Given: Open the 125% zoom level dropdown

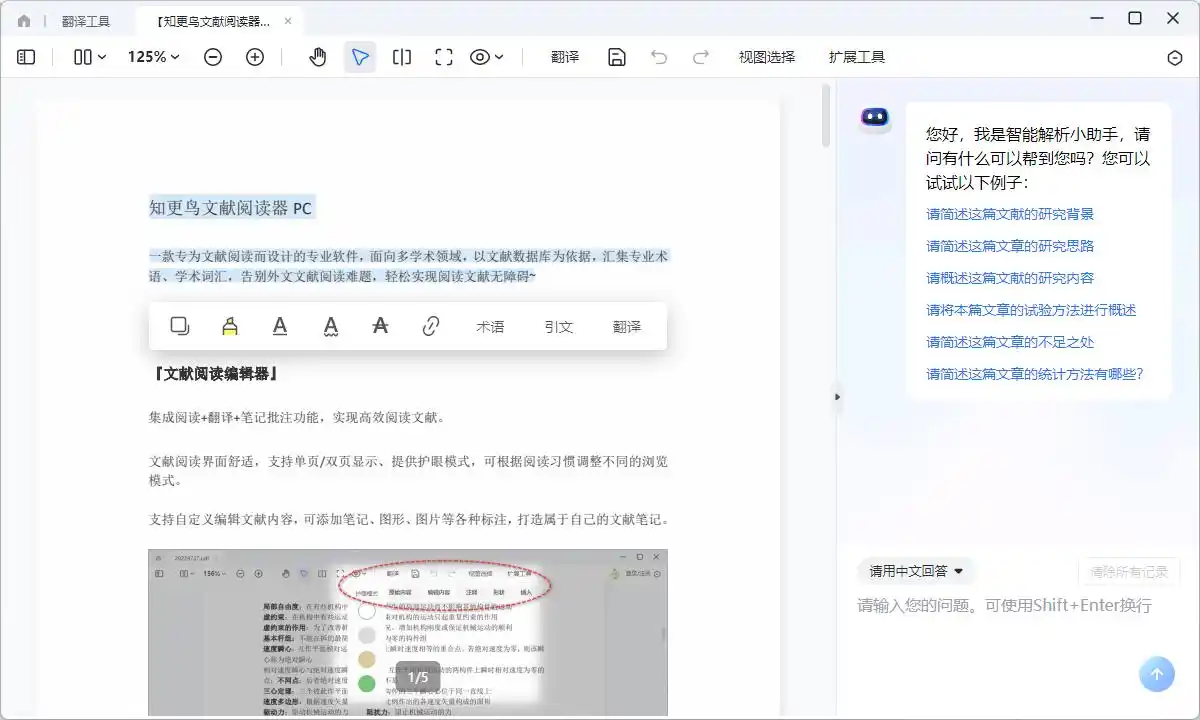Looking at the screenshot, I should pos(152,57).
